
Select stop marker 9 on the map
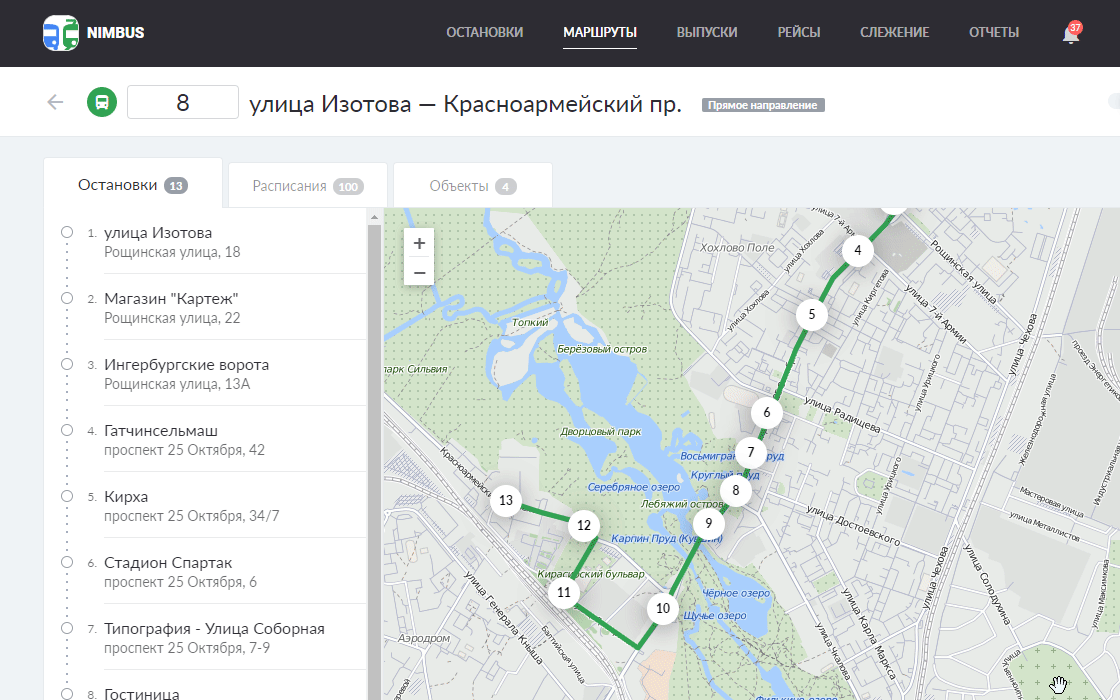pyautogui.click(x=709, y=524)
